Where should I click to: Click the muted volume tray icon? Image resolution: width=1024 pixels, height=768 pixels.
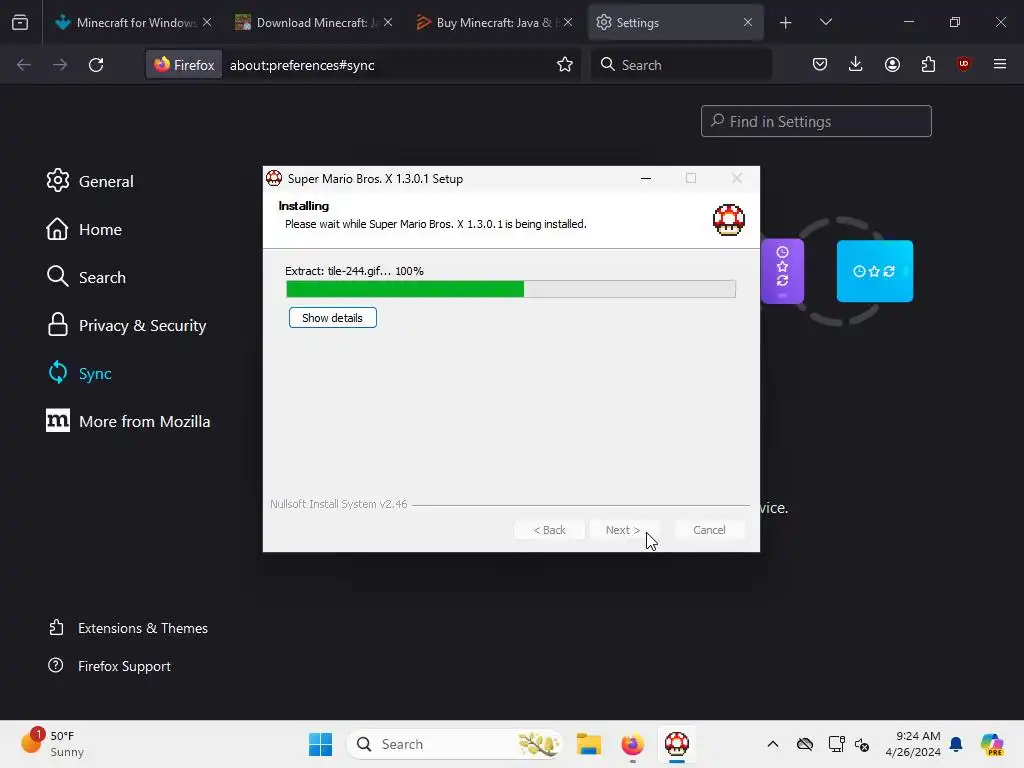(862, 744)
